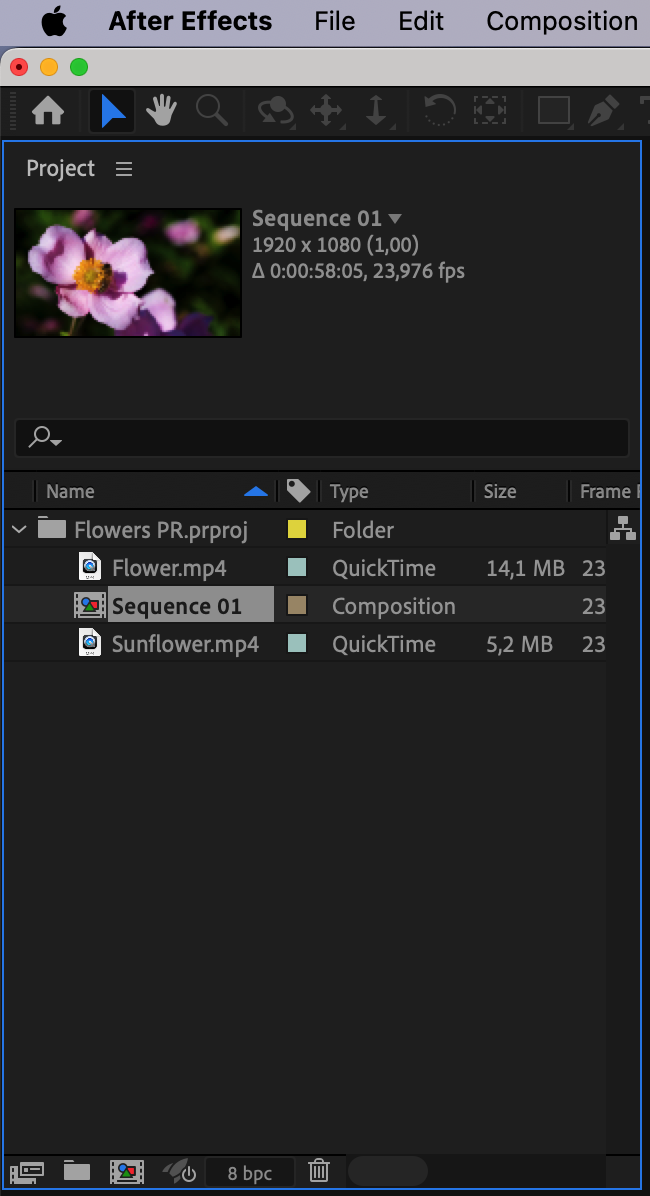Select the Rotation tool
Screen dimensions: 650x1196
439,111
